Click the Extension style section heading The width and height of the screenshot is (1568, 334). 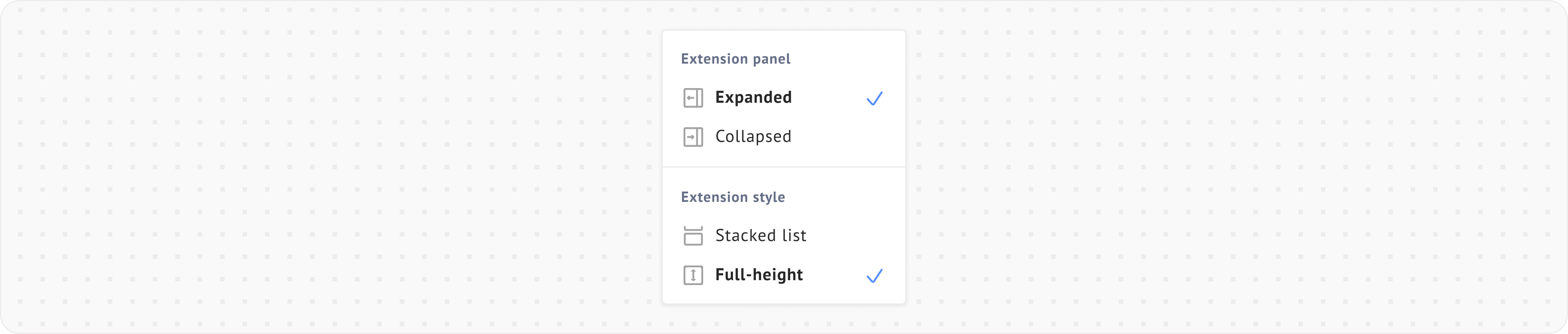(733, 197)
